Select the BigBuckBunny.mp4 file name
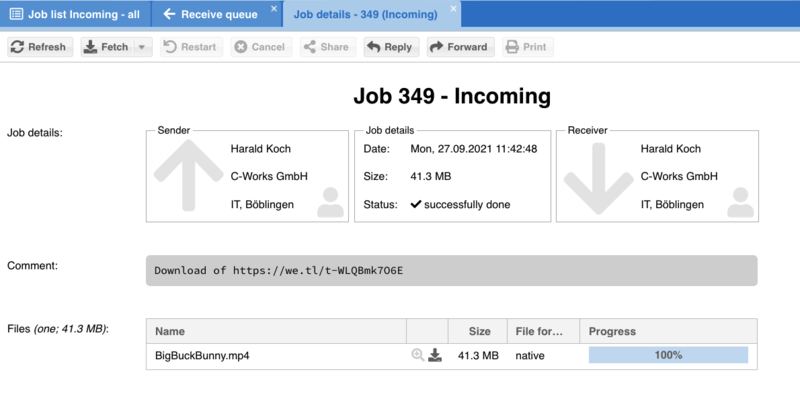 [202, 355]
